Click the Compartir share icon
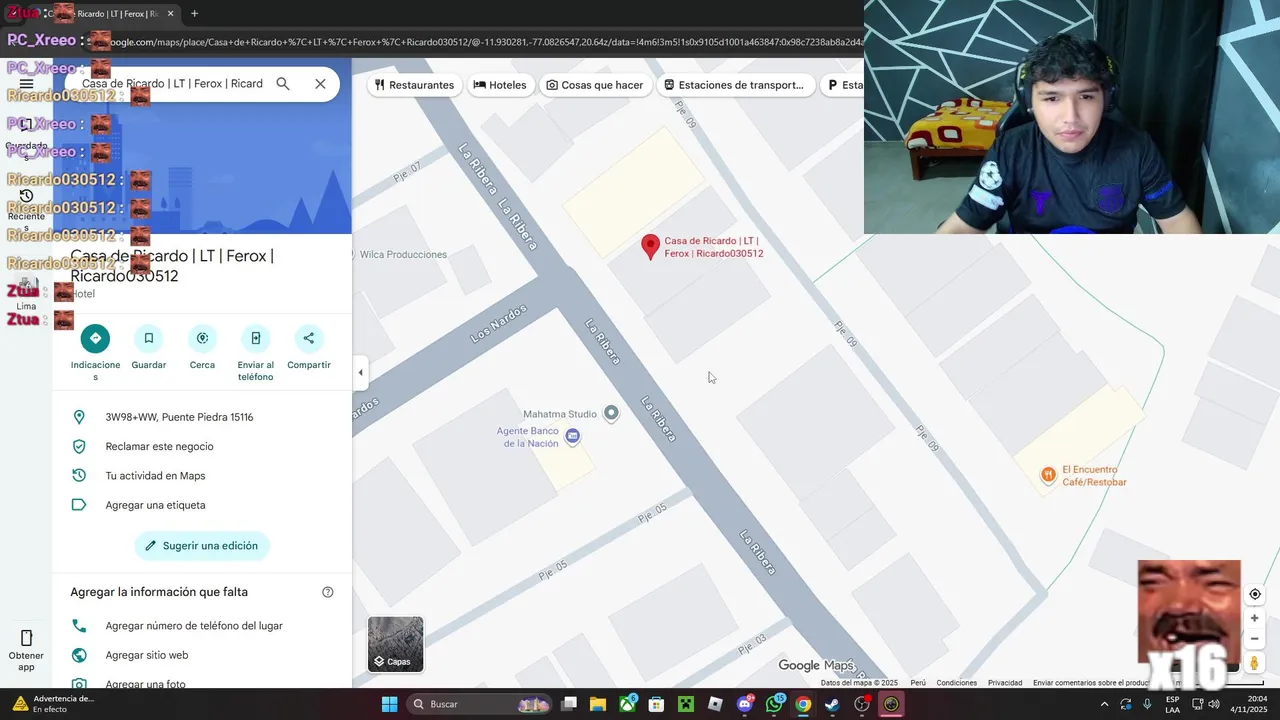Image resolution: width=1280 pixels, height=720 pixels. tap(308, 338)
